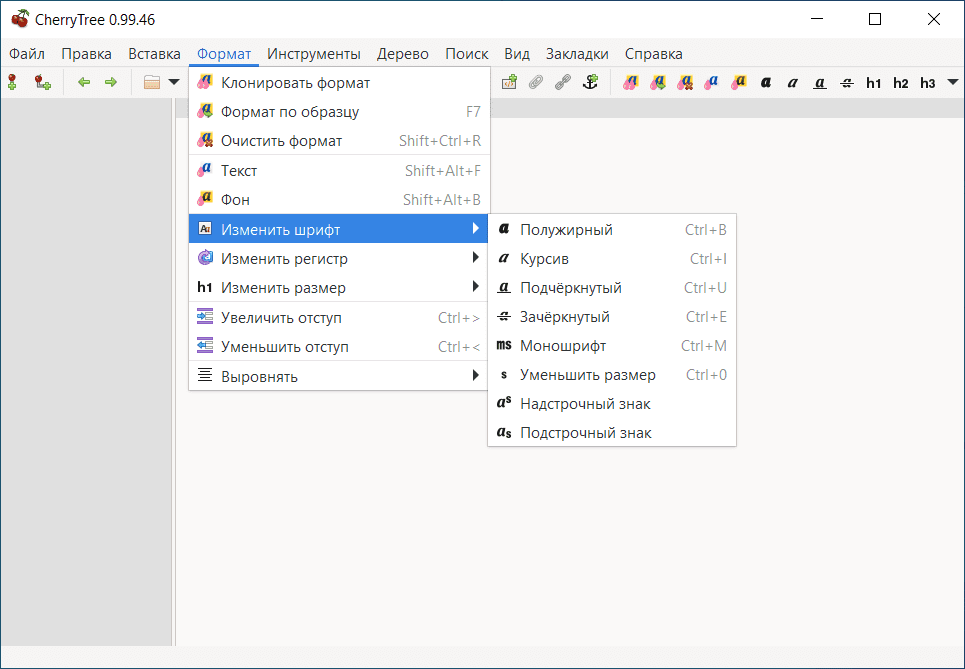Click the remove formatting toolbar icon with red x
The image size is (965, 669).
click(x=684, y=82)
